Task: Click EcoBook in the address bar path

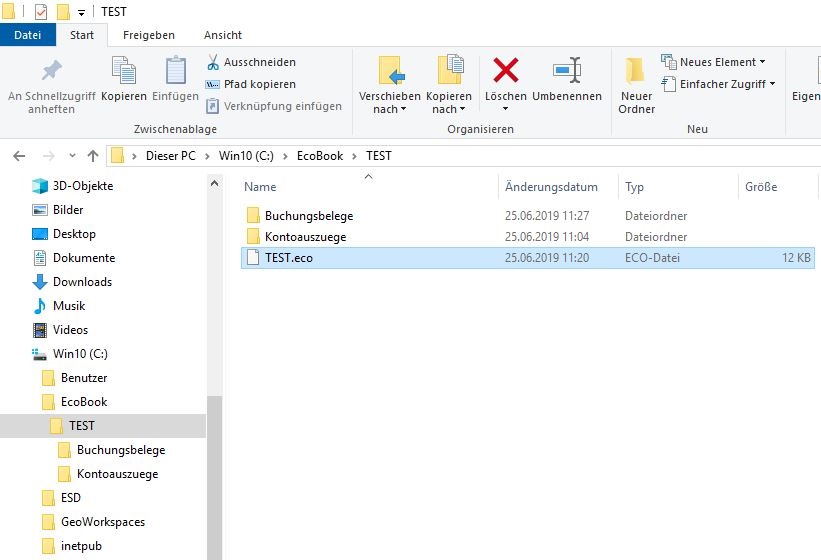Action: [x=320, y=156]
